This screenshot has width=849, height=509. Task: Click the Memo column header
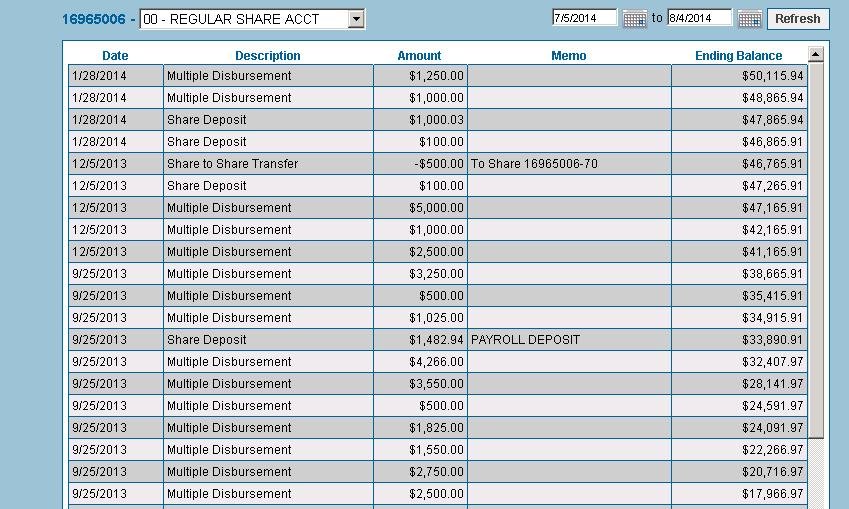point(568,56)
